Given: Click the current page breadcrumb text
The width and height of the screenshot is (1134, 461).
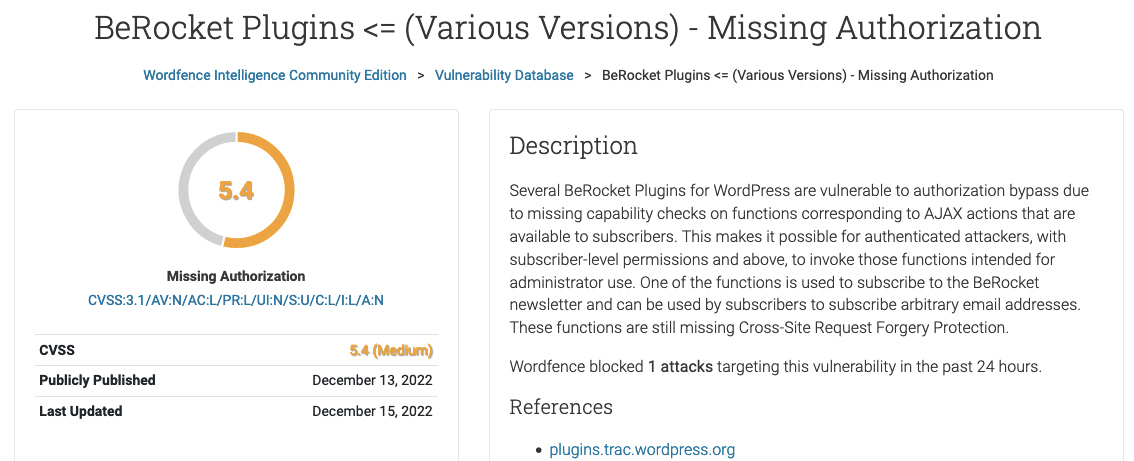Looking at the screenshot, I should click(798, 75).
